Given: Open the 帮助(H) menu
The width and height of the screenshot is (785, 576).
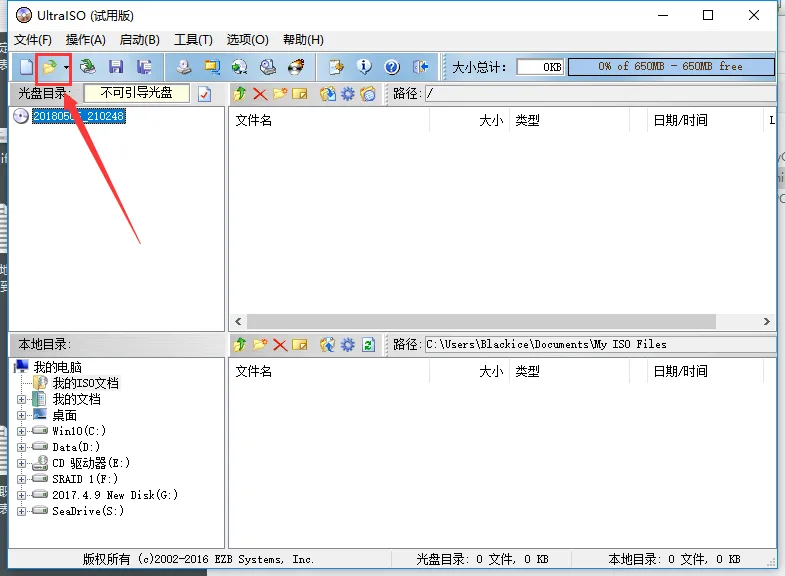Looking at the screenshot, I should tap(303, 40).
